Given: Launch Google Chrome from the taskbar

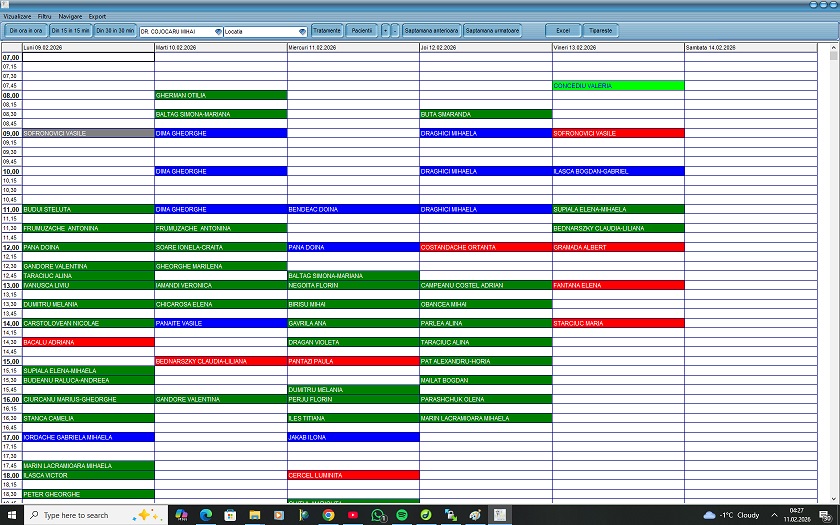Looking at the screenshot, I should click(328, 515).
